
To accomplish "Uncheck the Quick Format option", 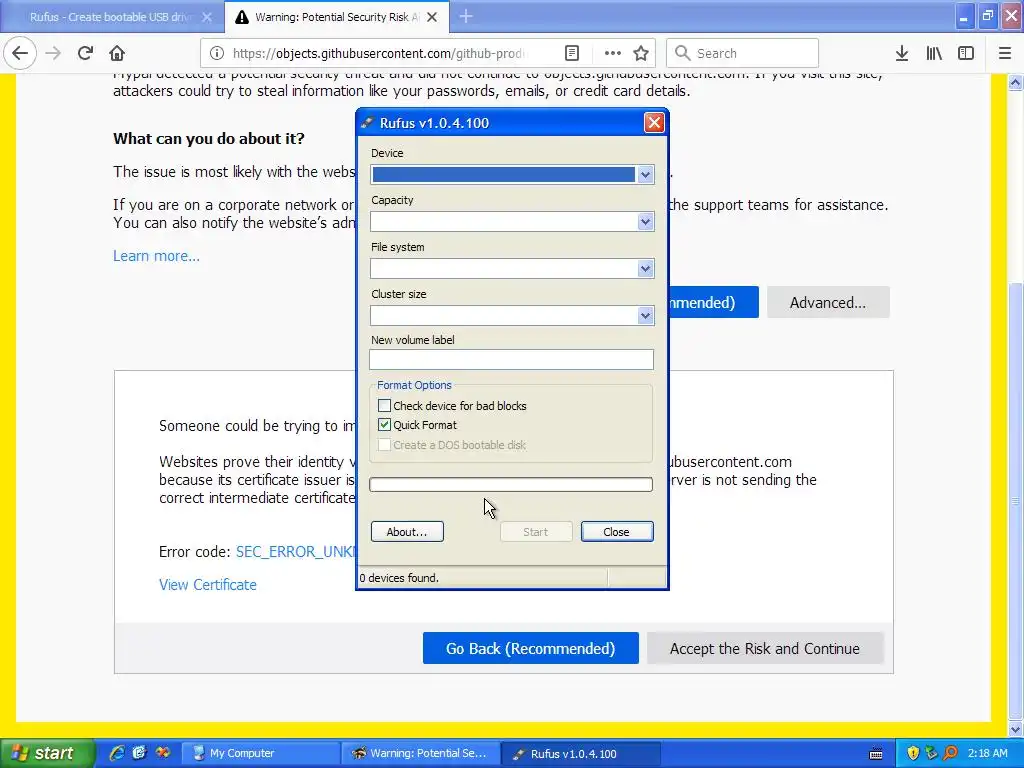I will click(x=384, y=424).
